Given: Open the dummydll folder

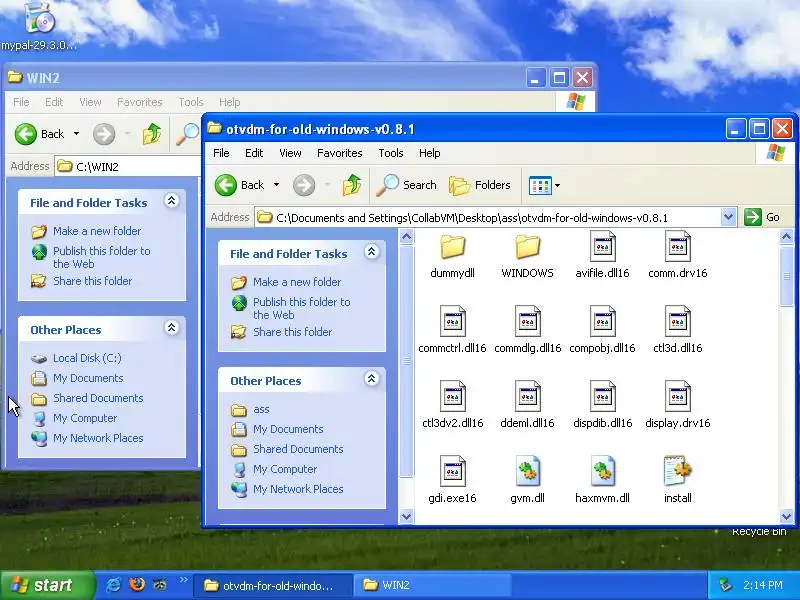Looking at the screenshot, I should tap(452, 256).
